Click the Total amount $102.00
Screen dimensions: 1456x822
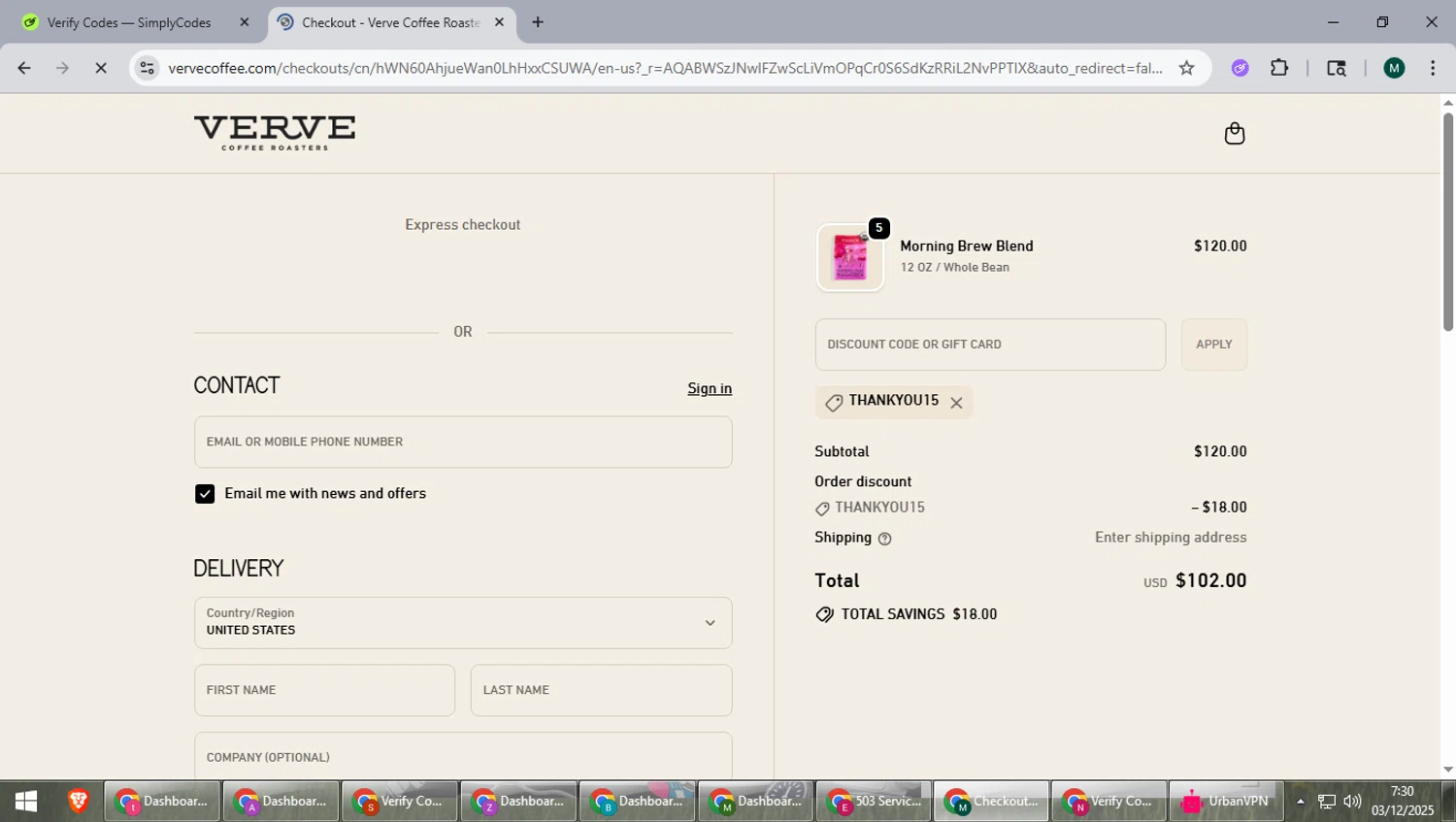[1210, 580]
